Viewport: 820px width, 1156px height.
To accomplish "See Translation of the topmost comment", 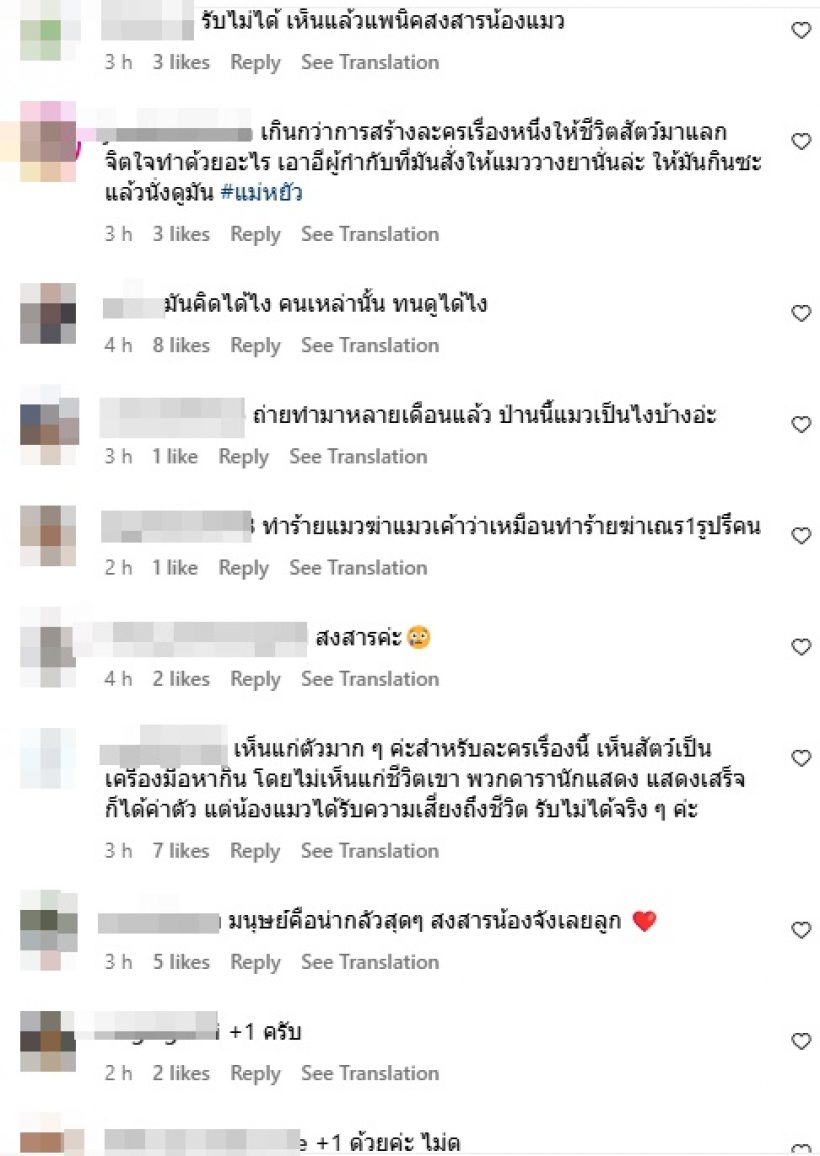I will (x=369, y=62).
